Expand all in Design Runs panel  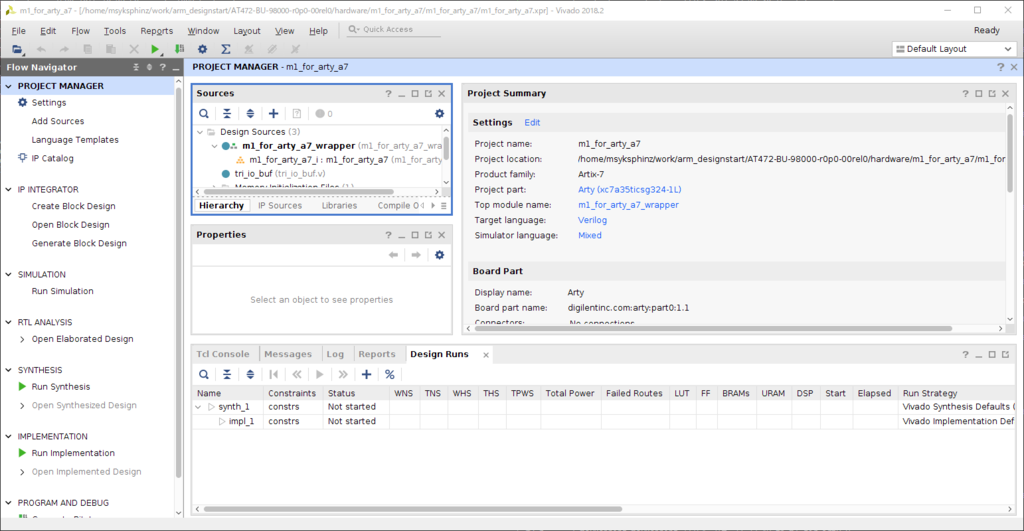pyautogui.click(x=250, y=374)
